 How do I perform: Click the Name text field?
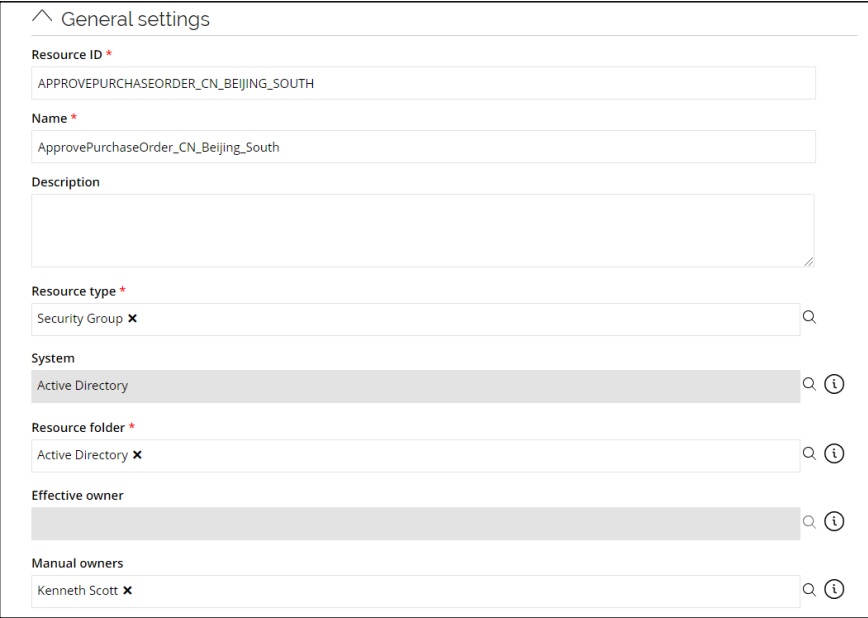click(x=423, y=147)
